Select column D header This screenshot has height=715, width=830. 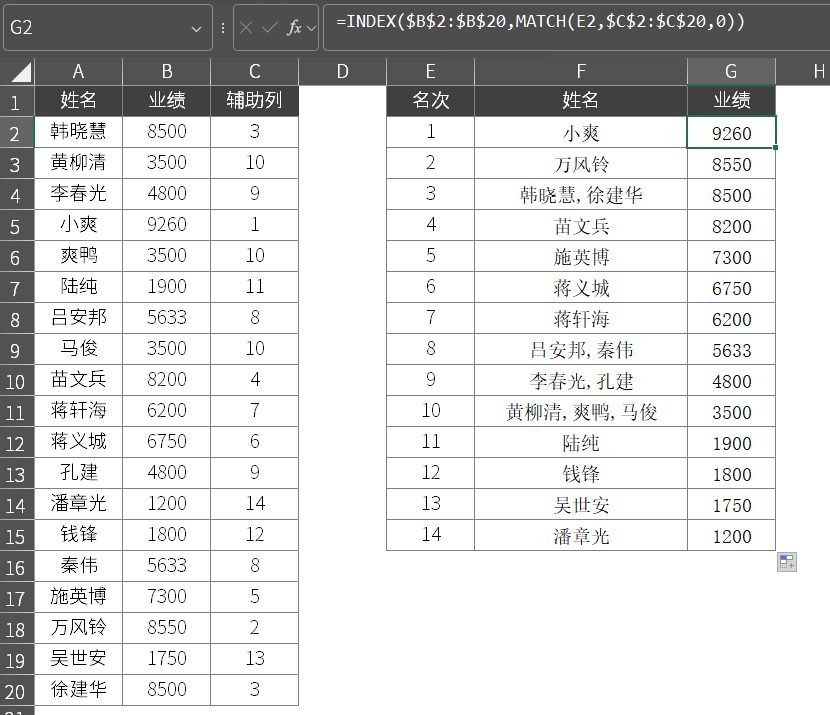tap(342, 71)
